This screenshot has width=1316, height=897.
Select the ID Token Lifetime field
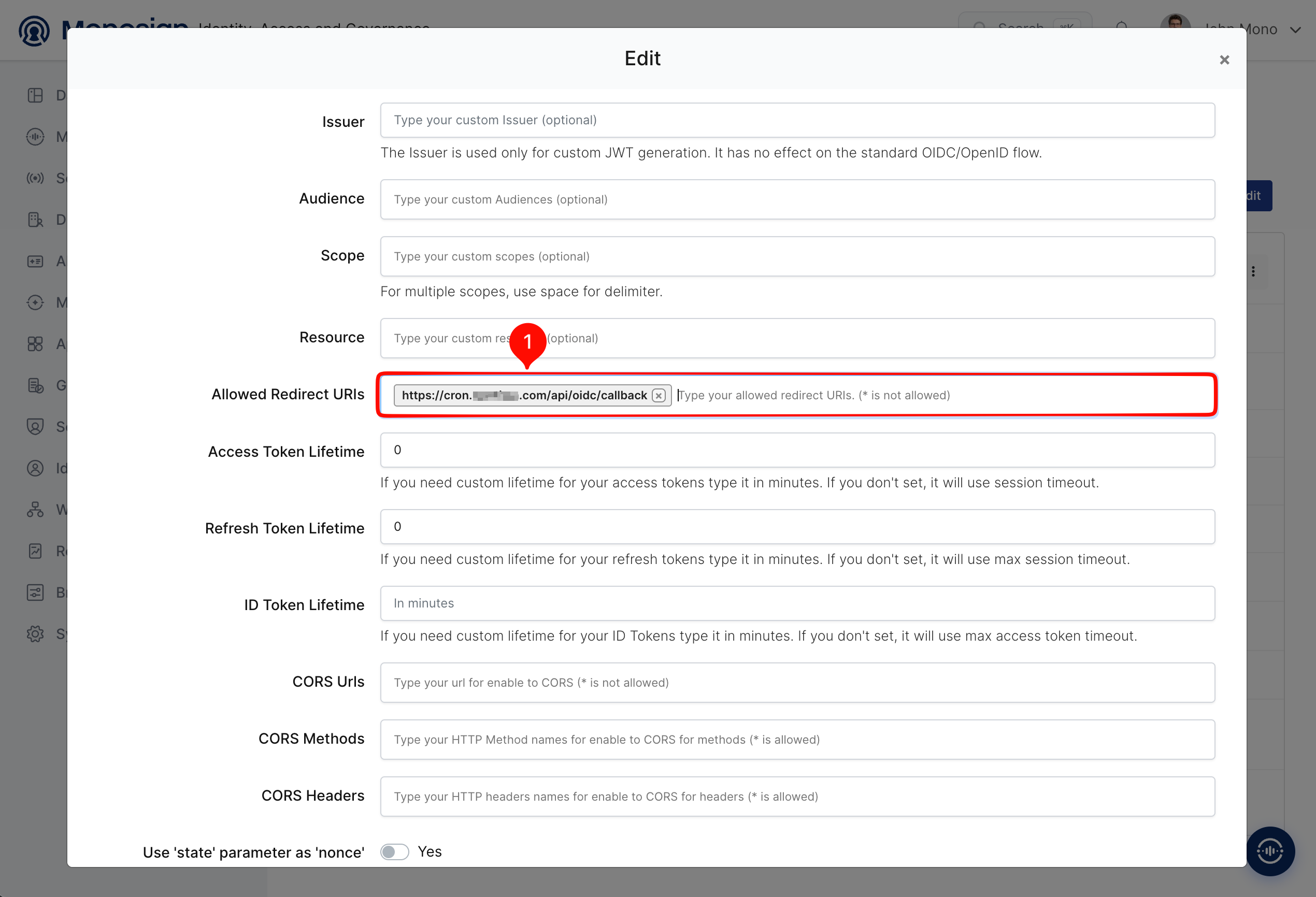(797, 603)
